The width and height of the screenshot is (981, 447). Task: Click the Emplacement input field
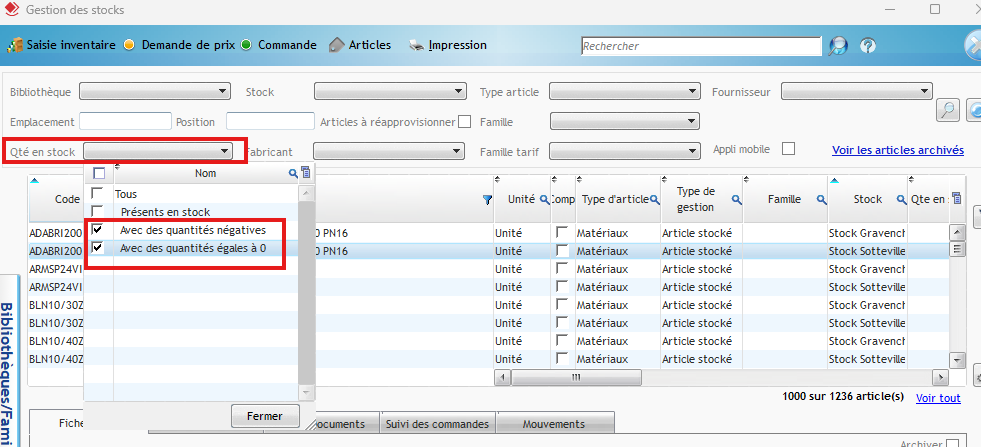tap(125, 121)
